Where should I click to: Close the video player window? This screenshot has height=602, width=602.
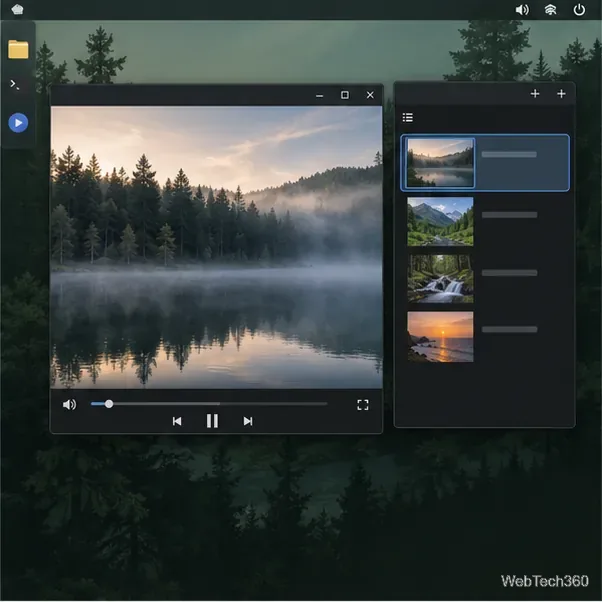pyautogui.click(x=370, y=95)
